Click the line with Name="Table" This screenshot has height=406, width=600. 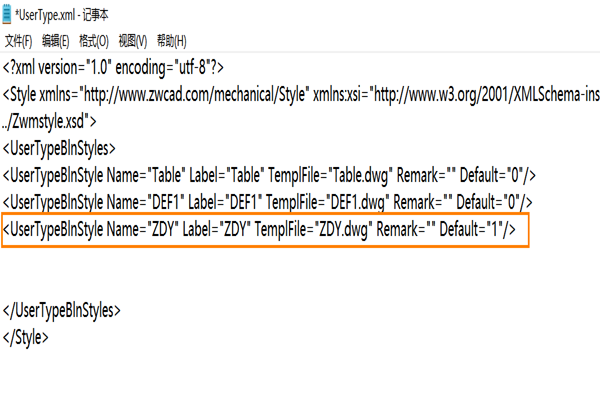click(x=269, y=176)
